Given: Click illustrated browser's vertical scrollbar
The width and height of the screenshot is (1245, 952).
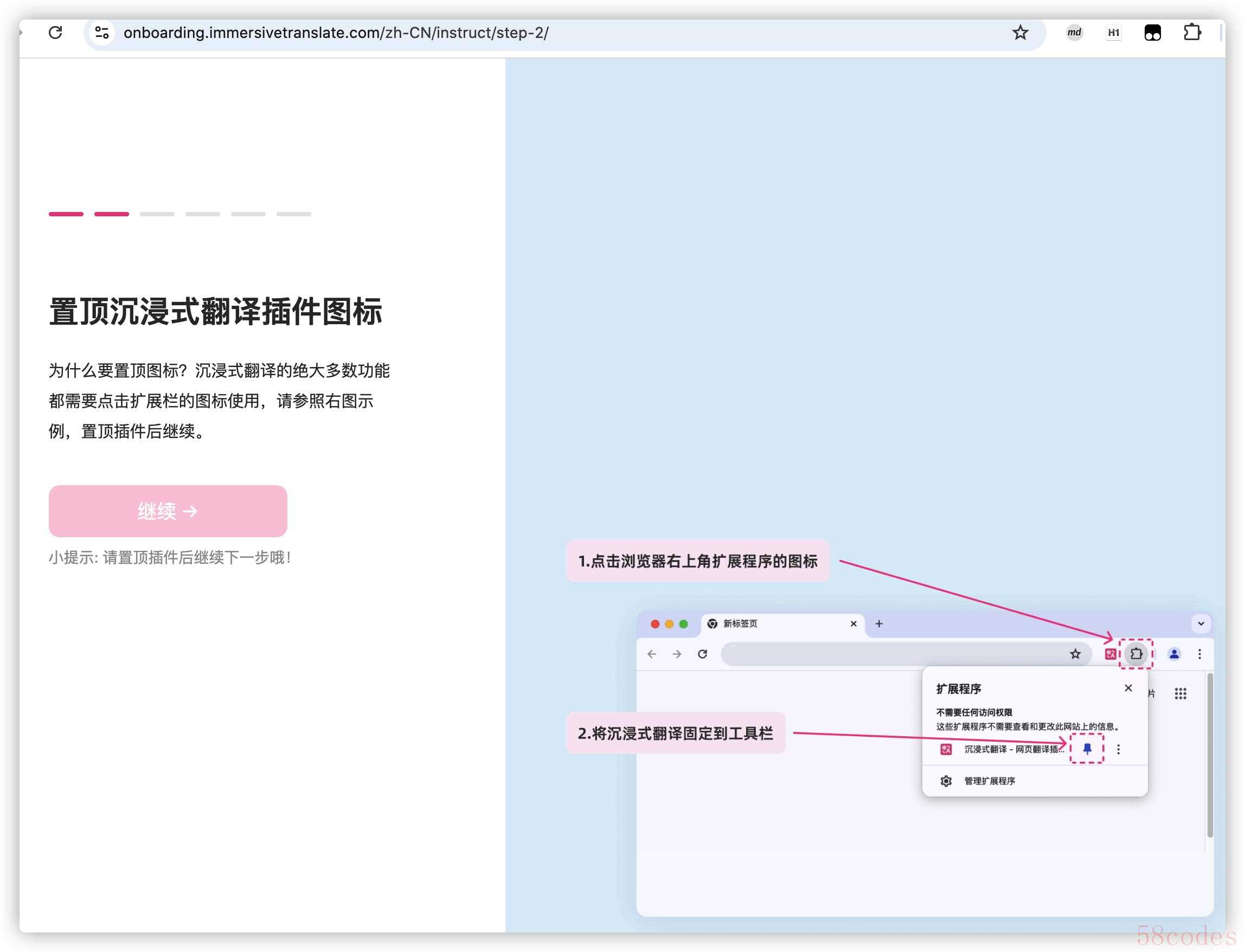Looking at the screenshot, I should coord(1209,755).
